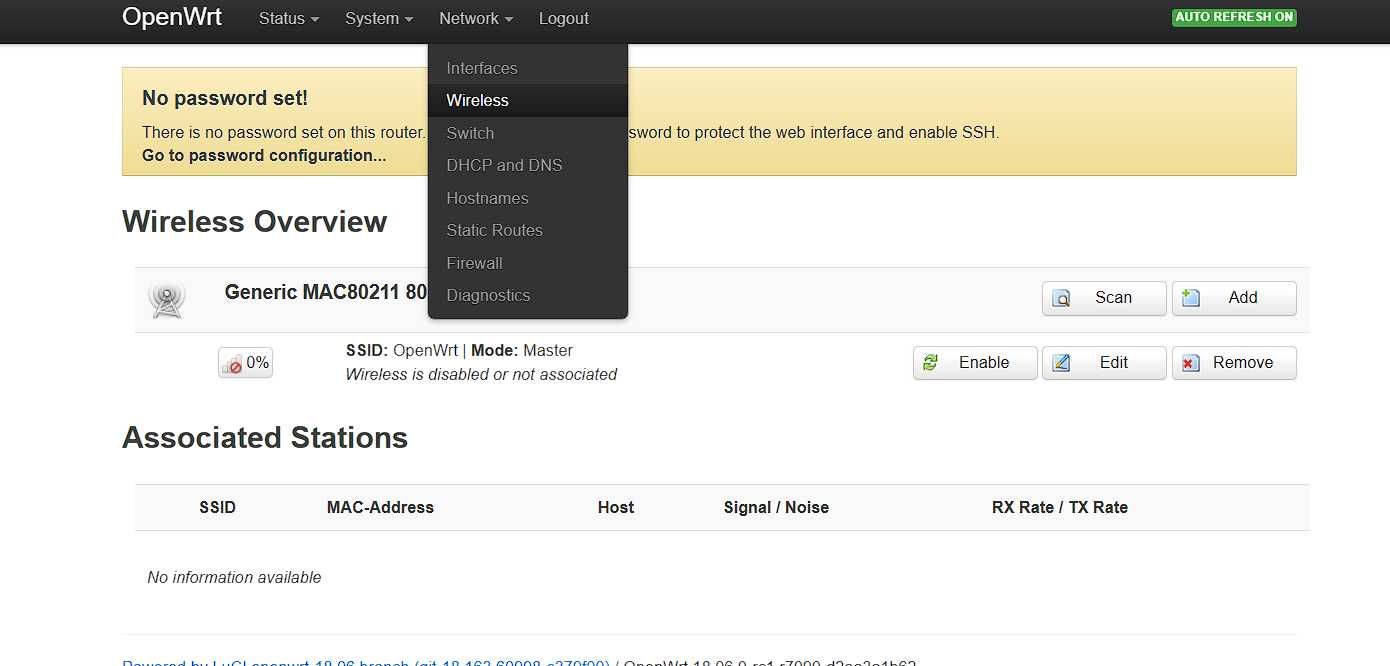Click the MAC-Address column header
1390x666 pixels.
[380, 507]
